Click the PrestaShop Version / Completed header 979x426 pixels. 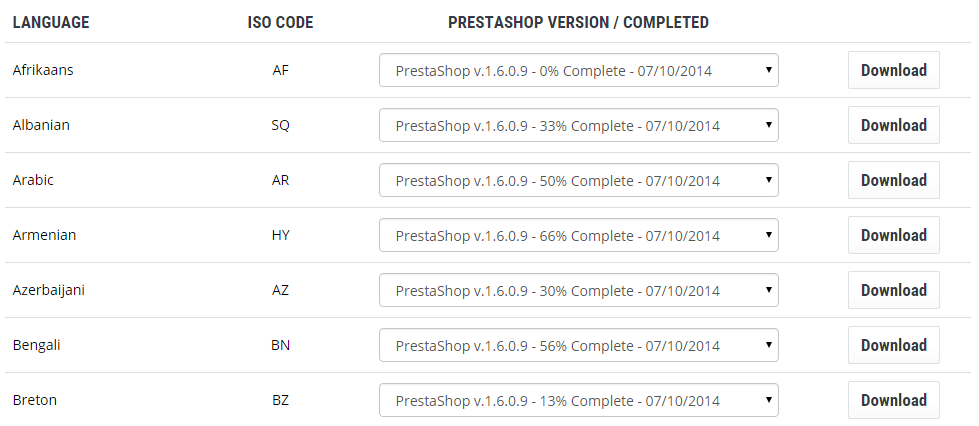coord(578,22)
